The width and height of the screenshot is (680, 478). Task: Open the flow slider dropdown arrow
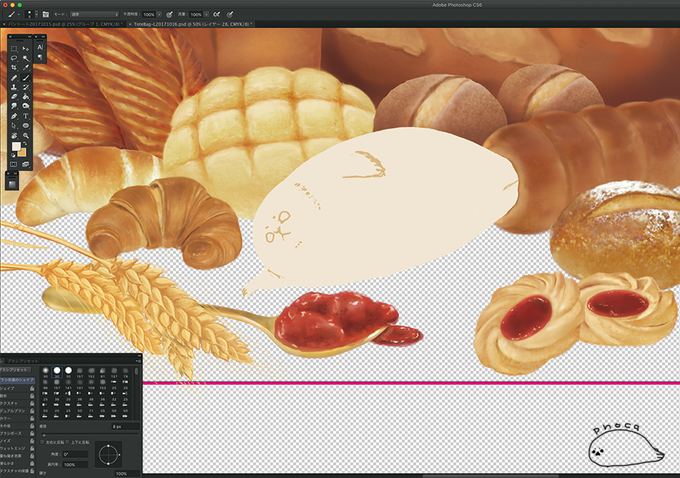[x=206, y=14]
